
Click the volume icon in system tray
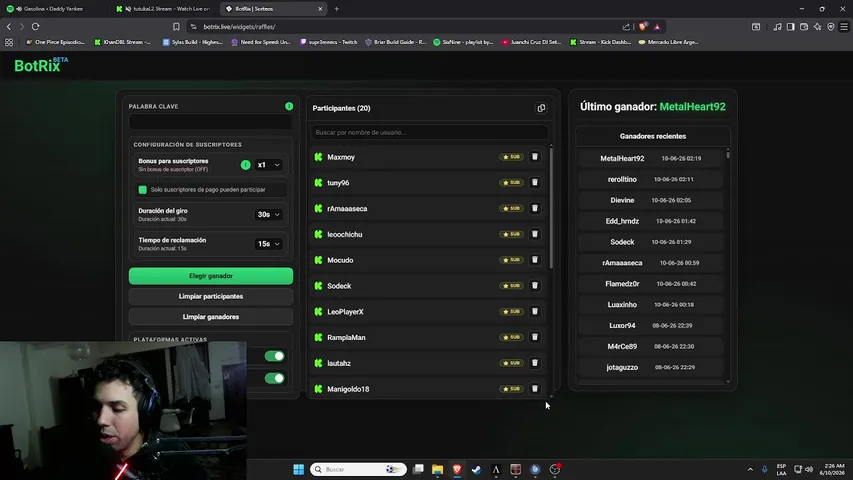(809, 469)
